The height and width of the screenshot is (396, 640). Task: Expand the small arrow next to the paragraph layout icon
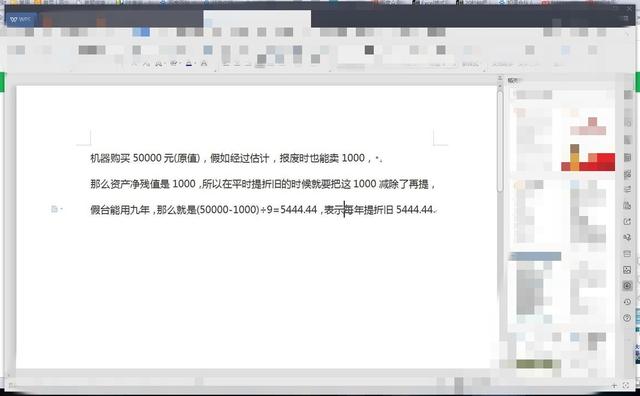(x=62, y=209)
